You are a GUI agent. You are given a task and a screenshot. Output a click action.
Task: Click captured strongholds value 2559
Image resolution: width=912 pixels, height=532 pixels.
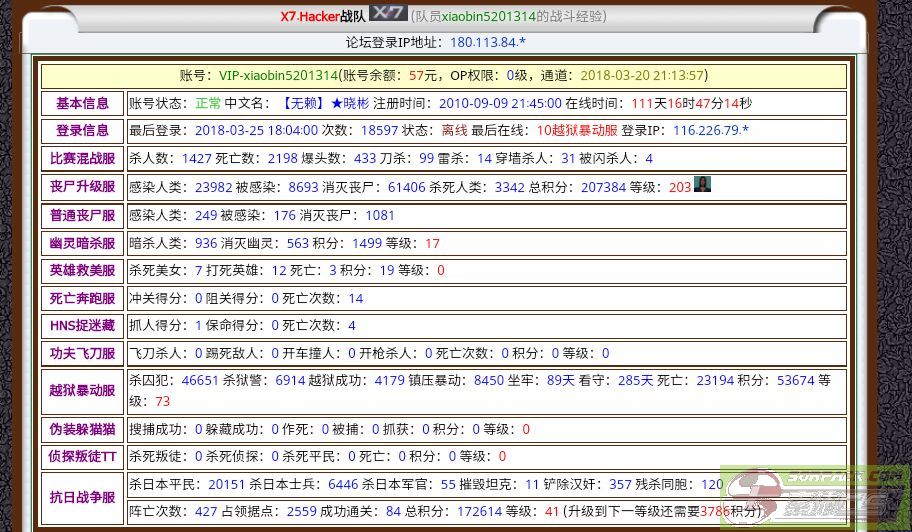[x=302, y=512]
